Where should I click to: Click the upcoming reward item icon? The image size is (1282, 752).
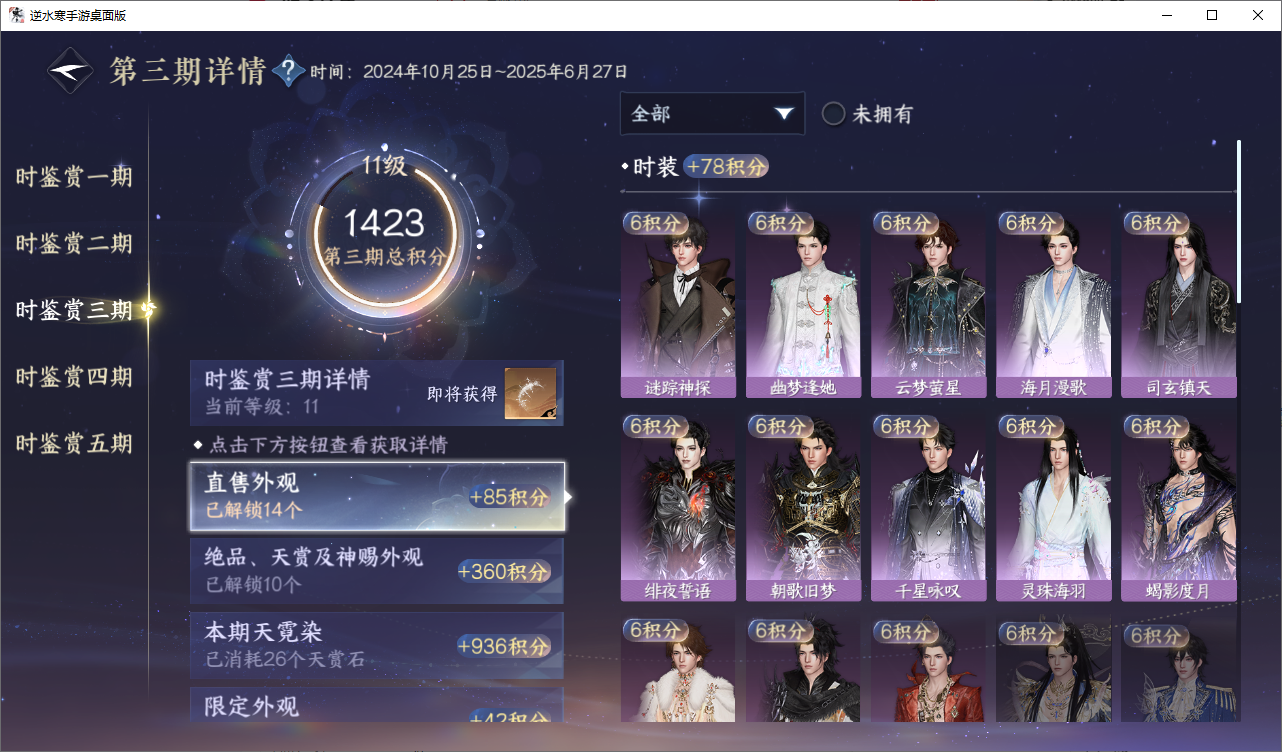click(x=530, y=393)
